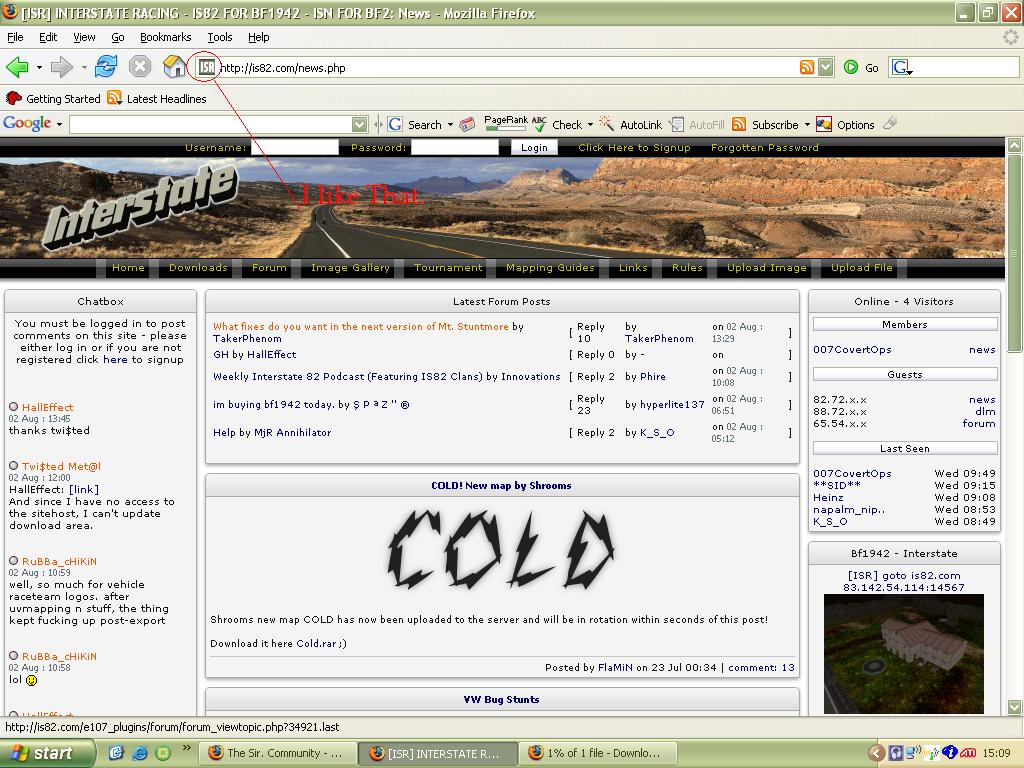This screenshot has height=768, width=1024.
Task: Click the AutoLink toolbar button
Action: pyautogui.click(x=631, y=124)
